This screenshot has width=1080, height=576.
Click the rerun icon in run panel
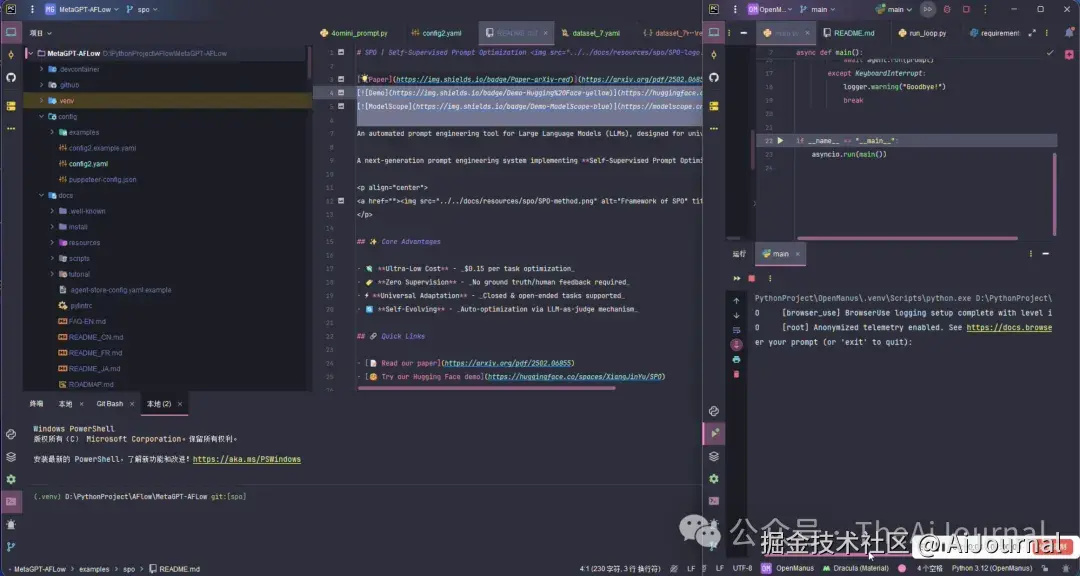[x=737, y=278]
